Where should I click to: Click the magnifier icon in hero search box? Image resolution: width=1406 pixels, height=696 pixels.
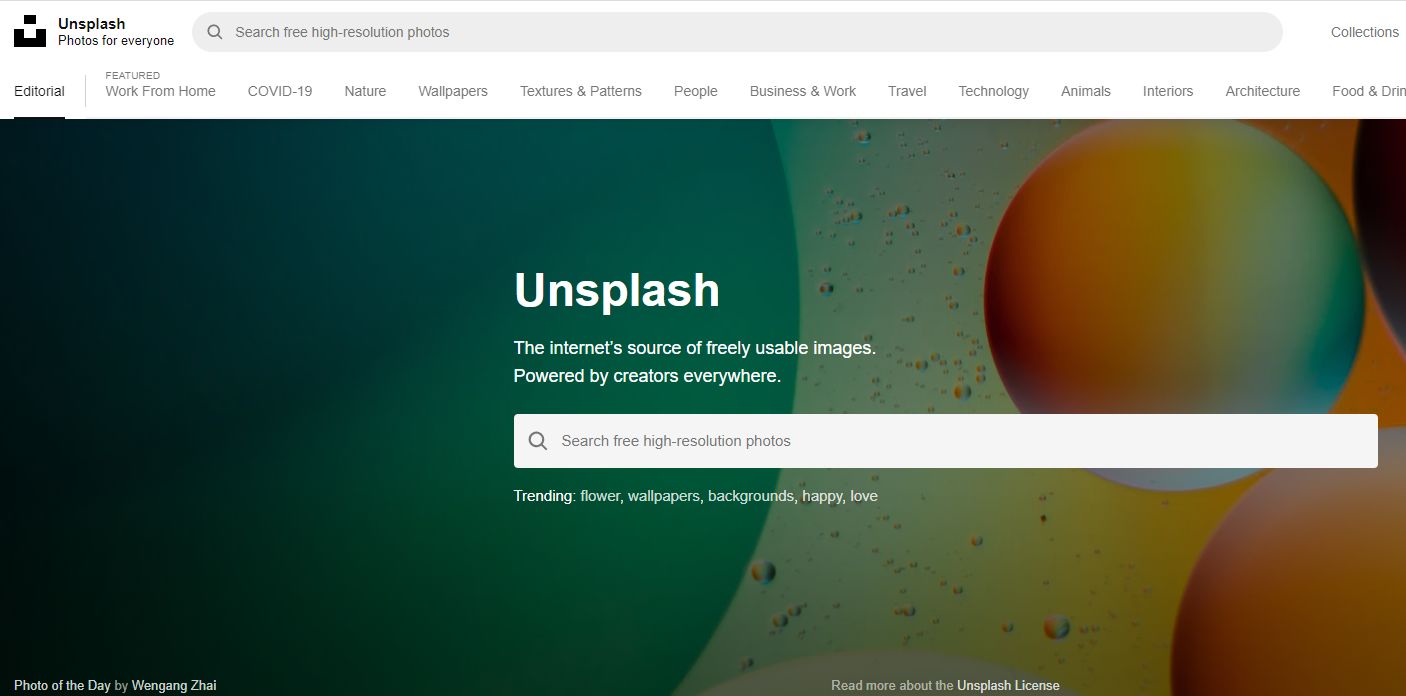coord(538,441)
